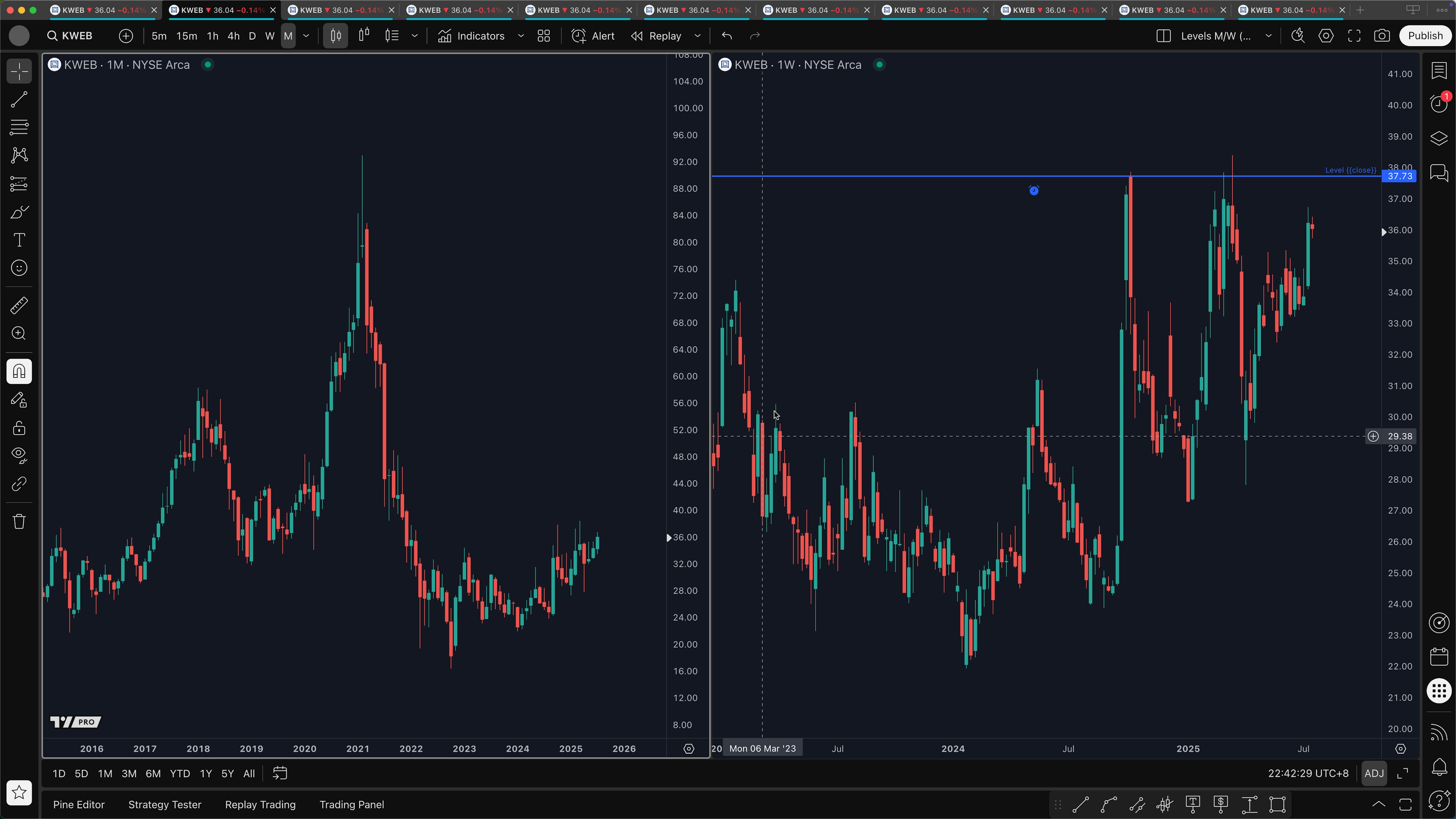The height and width of the screenshot is (819, 1456).
Task: Expand the timeframe interval dropdown
Action: pyautogui.click(x=306, y=36)
